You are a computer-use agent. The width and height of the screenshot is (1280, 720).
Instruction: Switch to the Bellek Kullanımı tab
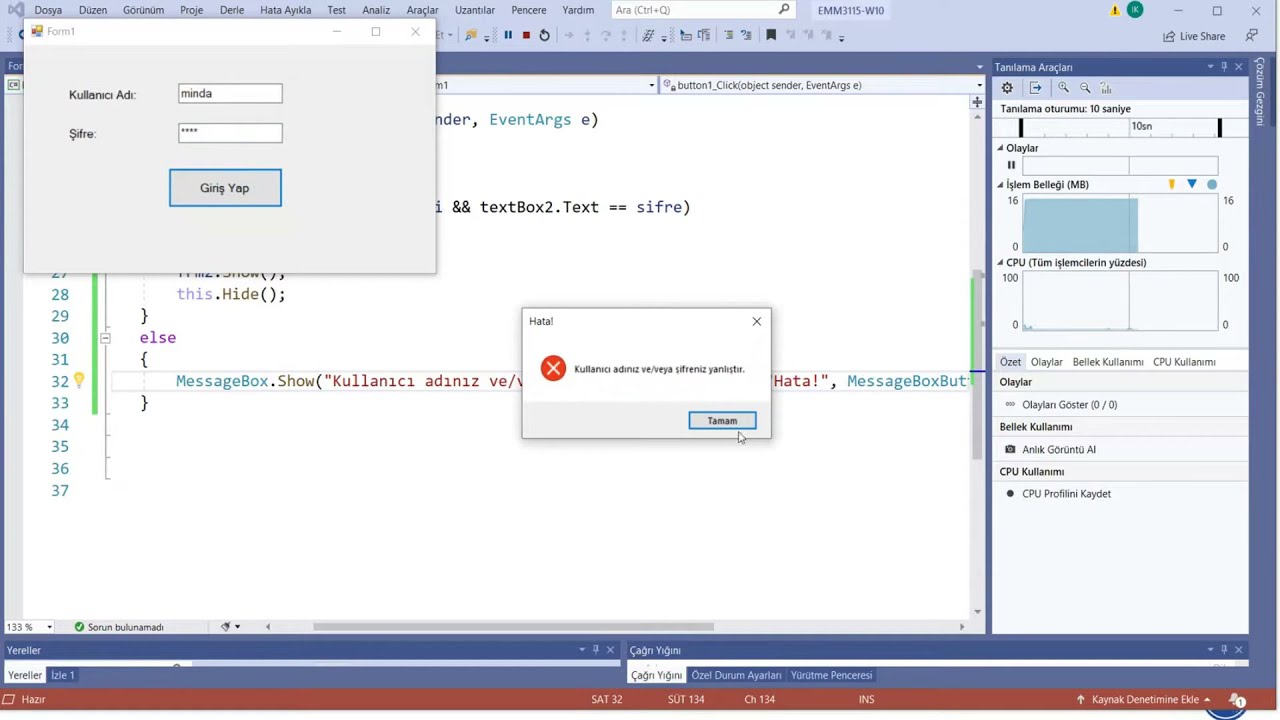tap(1107, 362)
